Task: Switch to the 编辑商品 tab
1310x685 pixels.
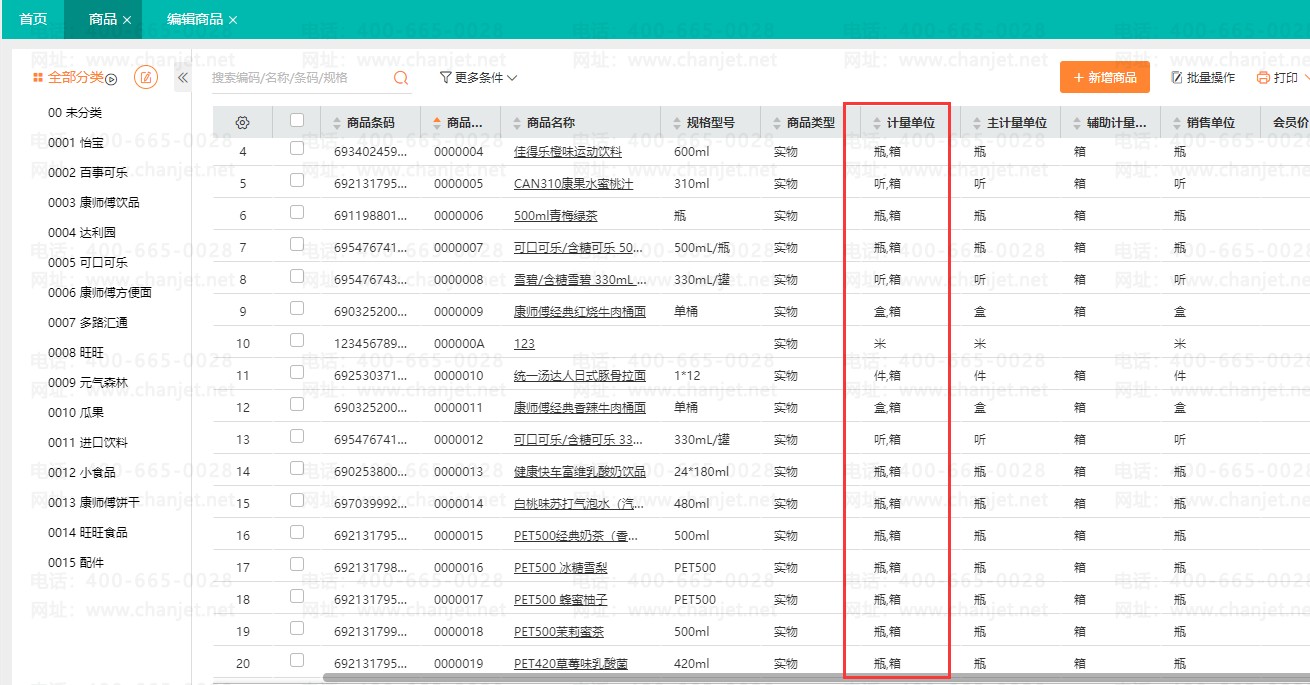Action: tap(194, 20)
